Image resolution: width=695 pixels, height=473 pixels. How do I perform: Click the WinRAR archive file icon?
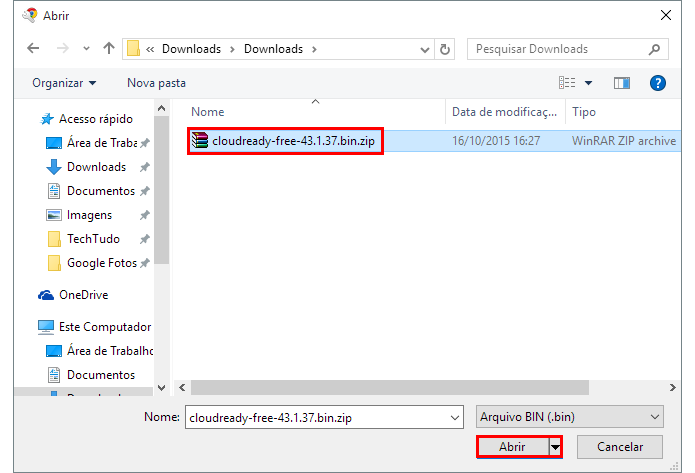coord(199,141)
